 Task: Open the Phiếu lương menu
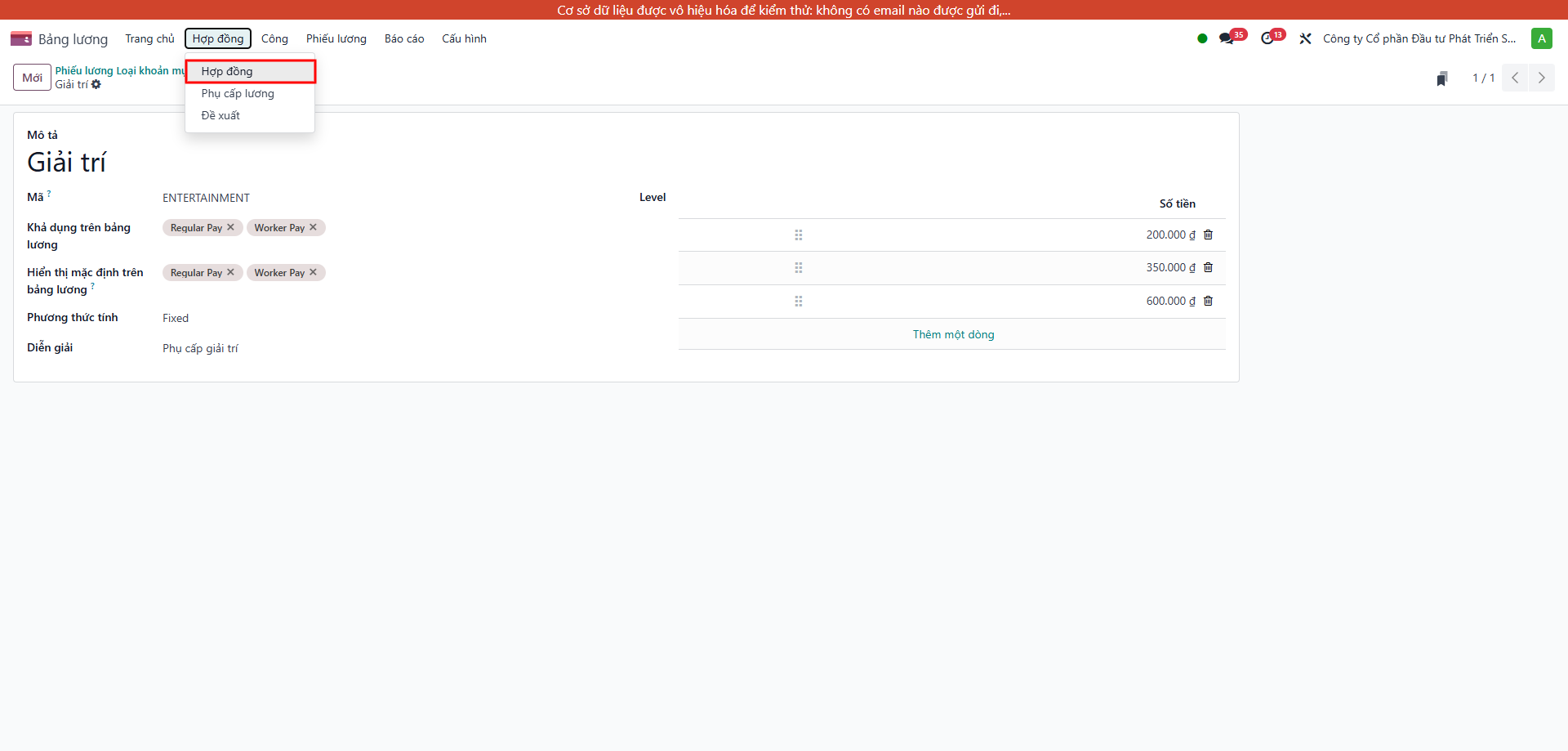tap(336, 38)
